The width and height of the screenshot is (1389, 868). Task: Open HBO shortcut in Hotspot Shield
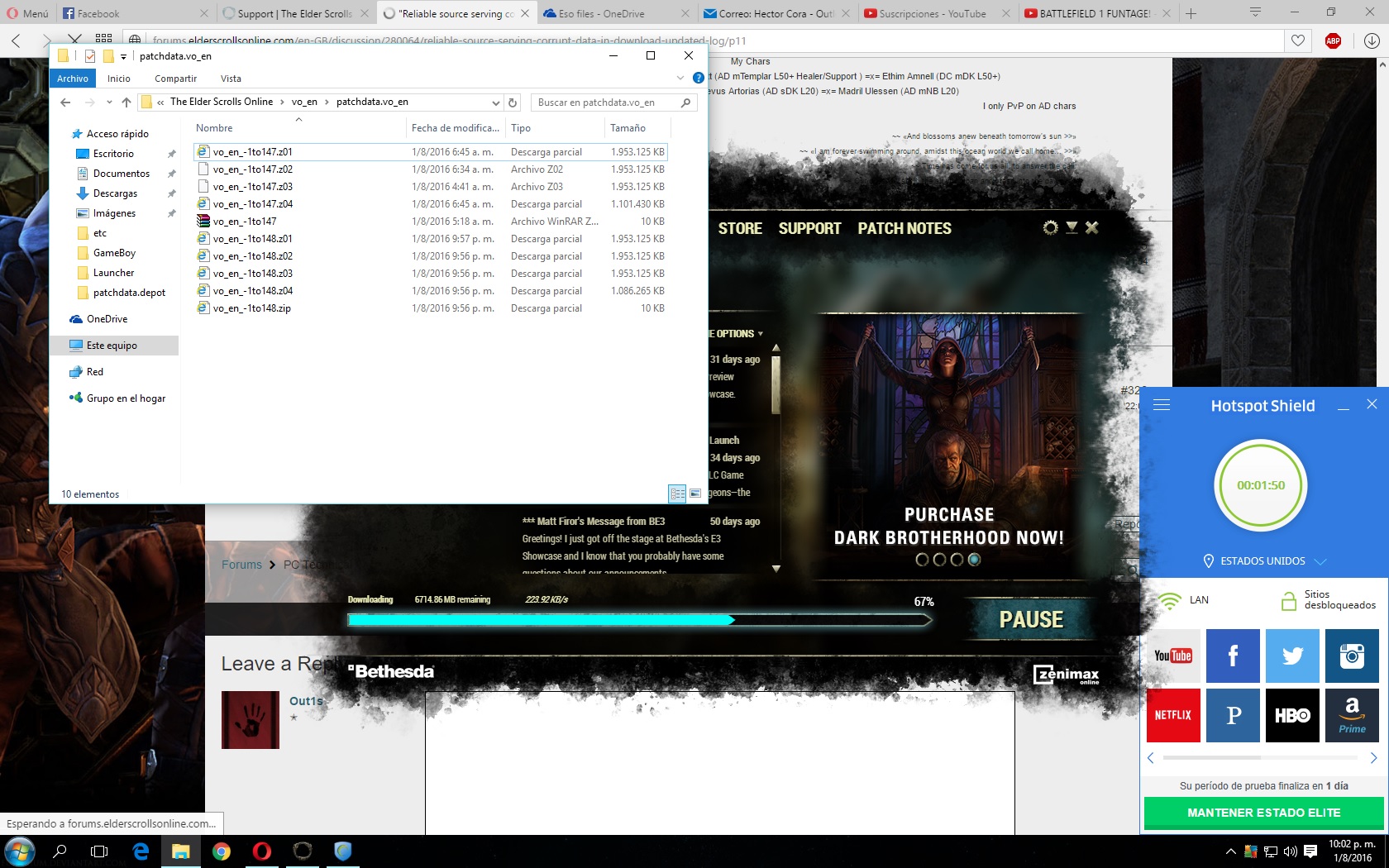tap(1292, 715)
